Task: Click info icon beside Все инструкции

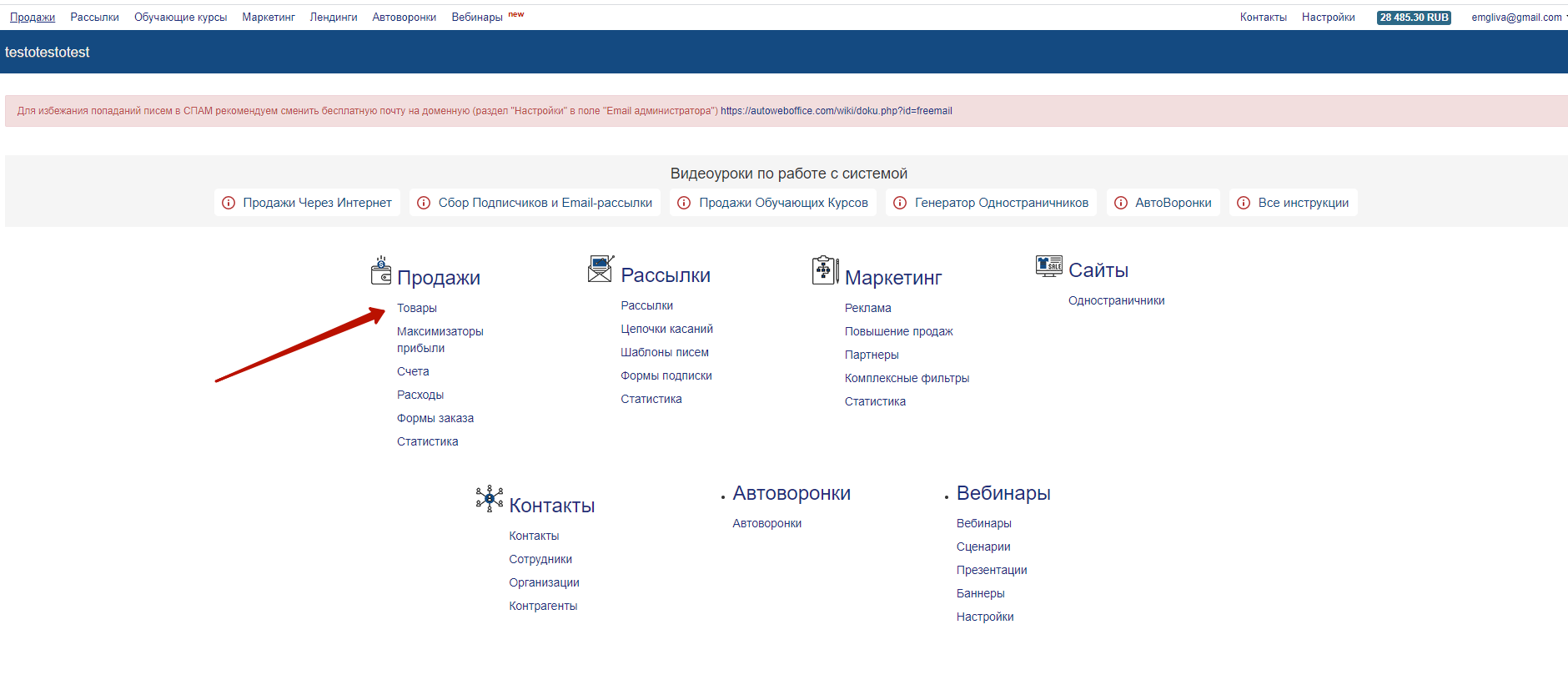Action: 1244,203
